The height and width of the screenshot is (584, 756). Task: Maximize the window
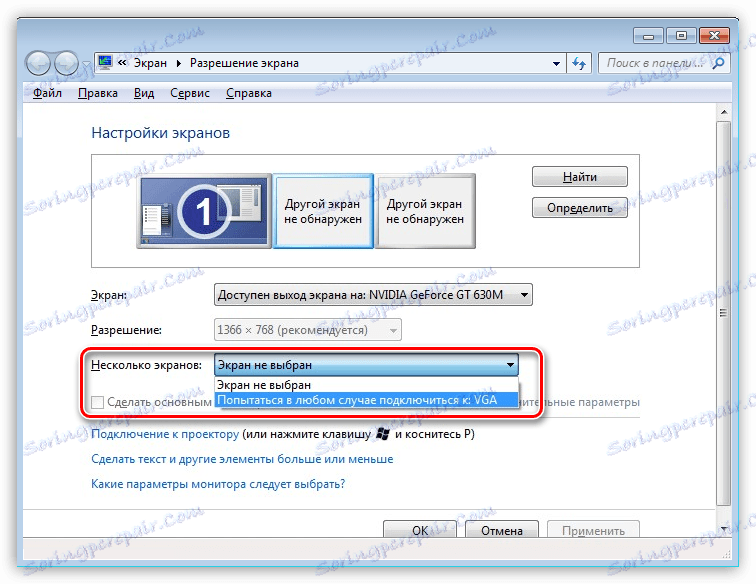[681, 36]
